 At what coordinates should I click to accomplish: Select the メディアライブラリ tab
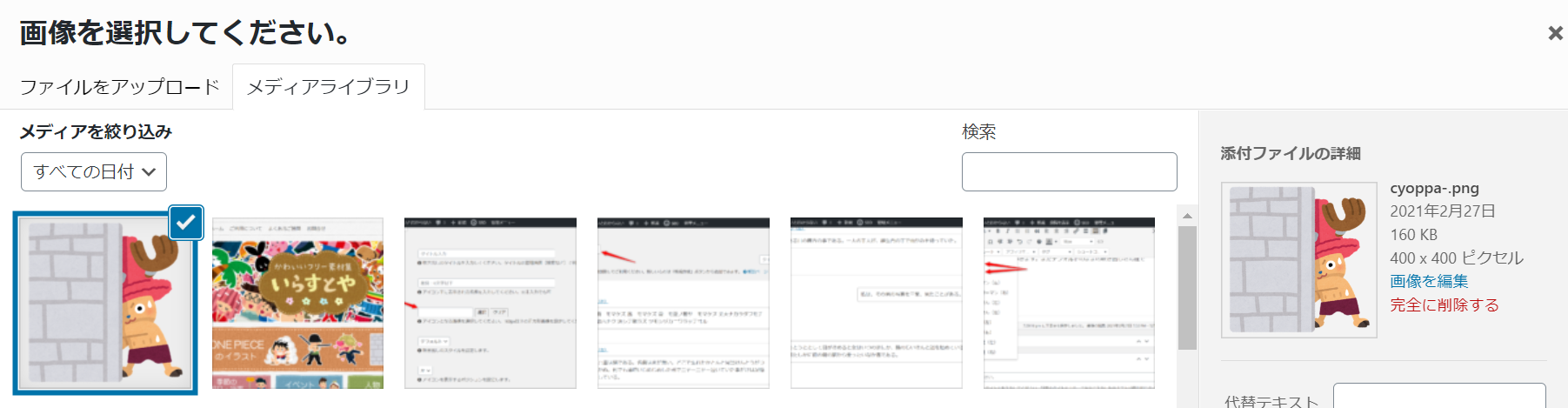point(328,87)
